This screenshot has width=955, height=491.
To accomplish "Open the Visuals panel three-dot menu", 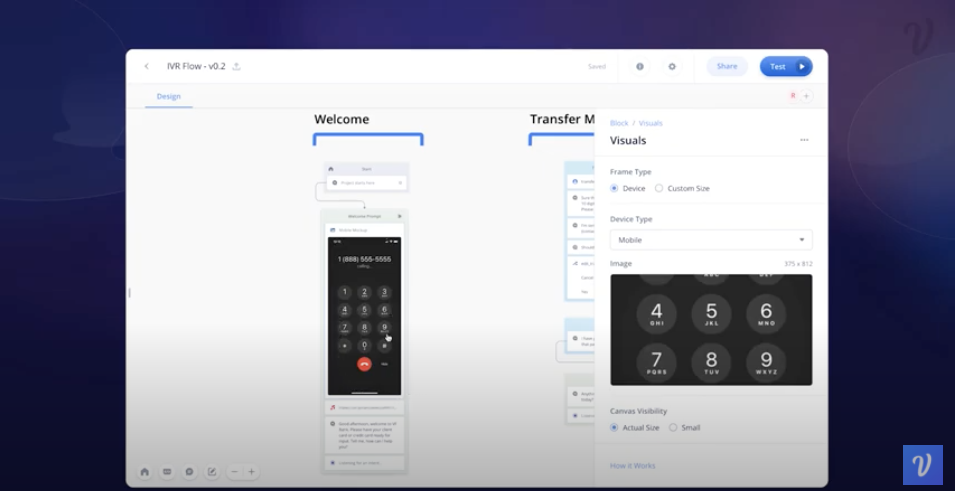I will tap(804, 140).
